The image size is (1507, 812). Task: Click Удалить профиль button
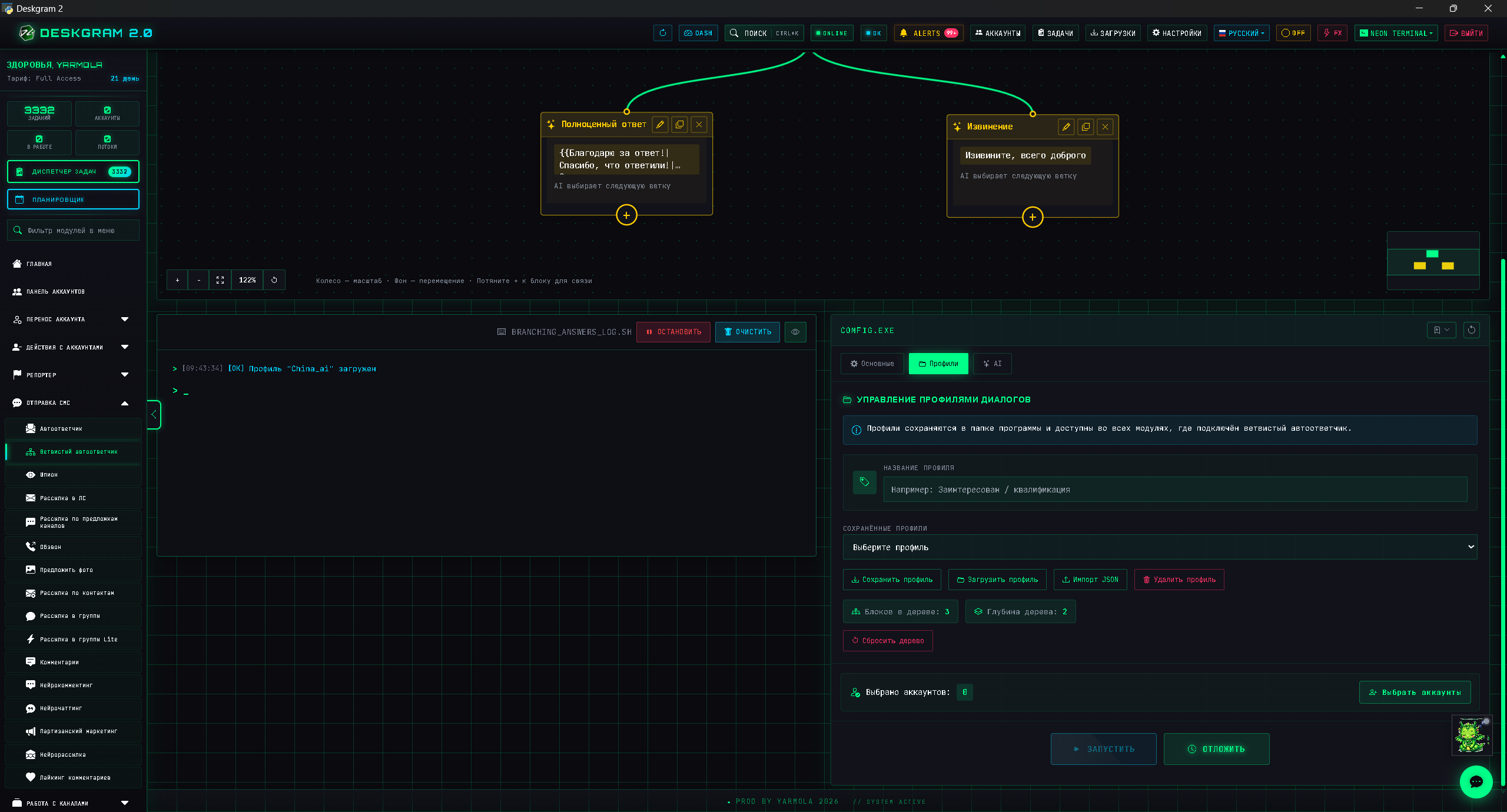[1179, 580]
